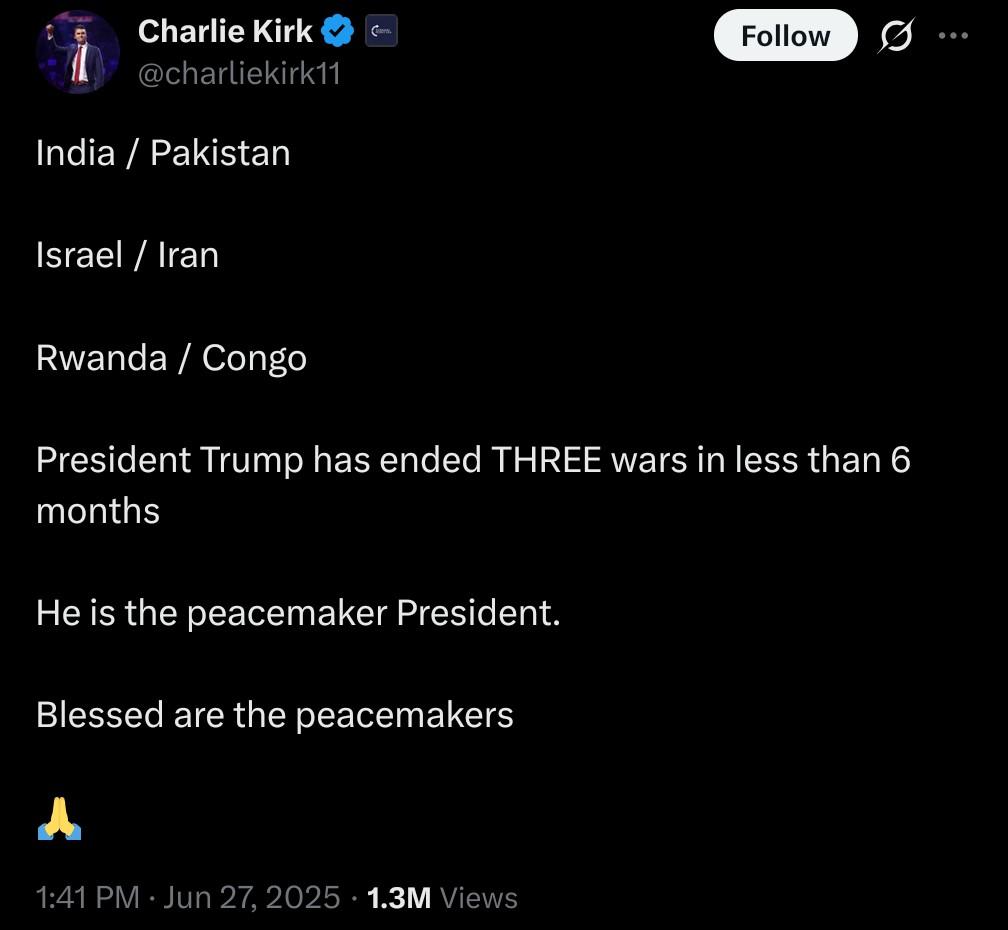The width and height of the screenshot is (1008, 930).
Task: Open the Charlie Kirk display name link
Action: (225, 32)
